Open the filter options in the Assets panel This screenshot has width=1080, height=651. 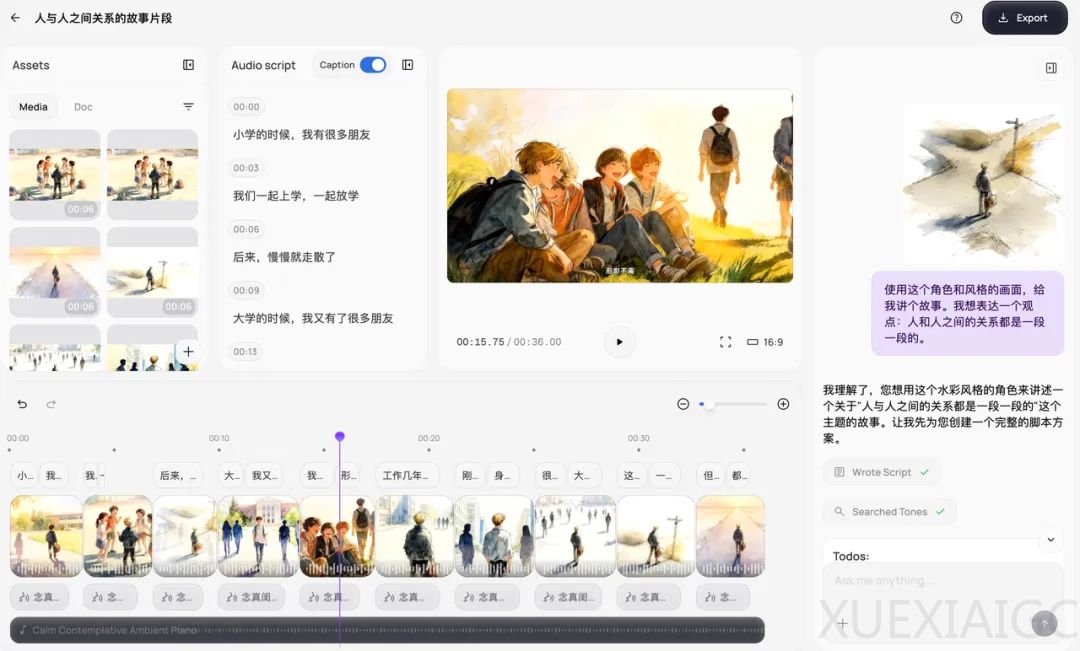[x=189, y=106]
